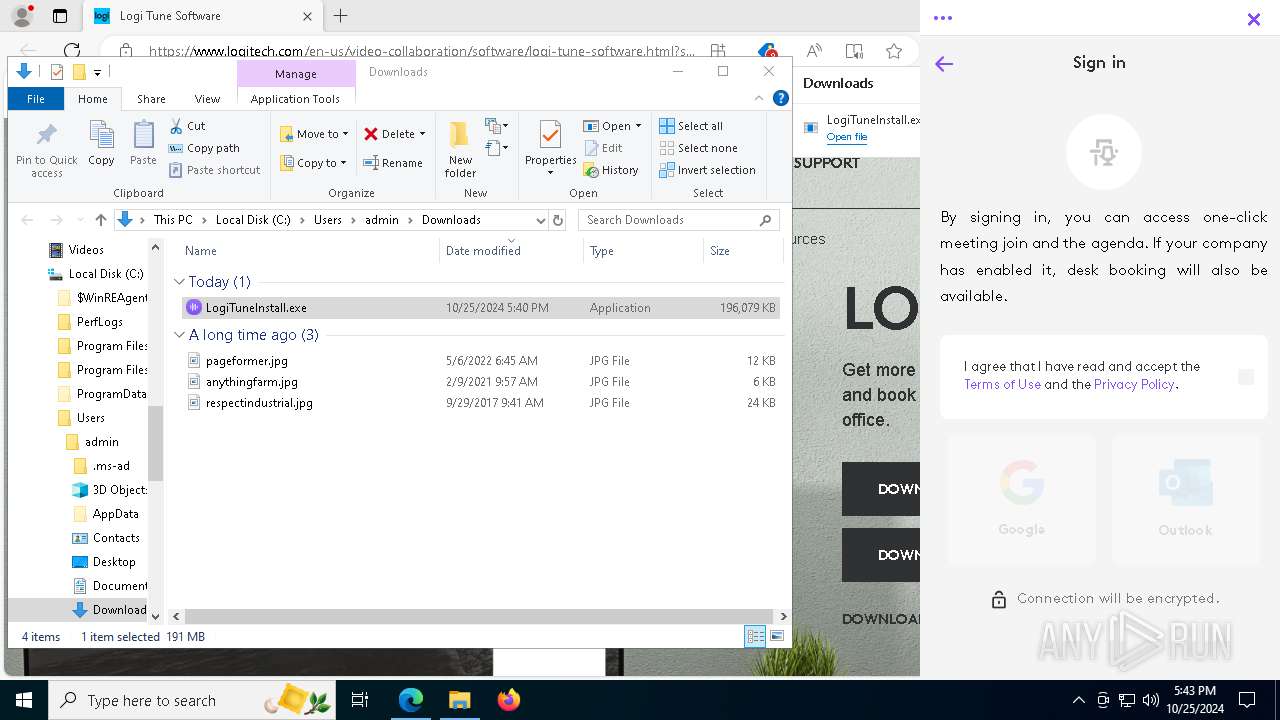This screenshot has width=1280, height=720.
Task: Click the Properties checkmark icon
Action: [x=550, y=135]
